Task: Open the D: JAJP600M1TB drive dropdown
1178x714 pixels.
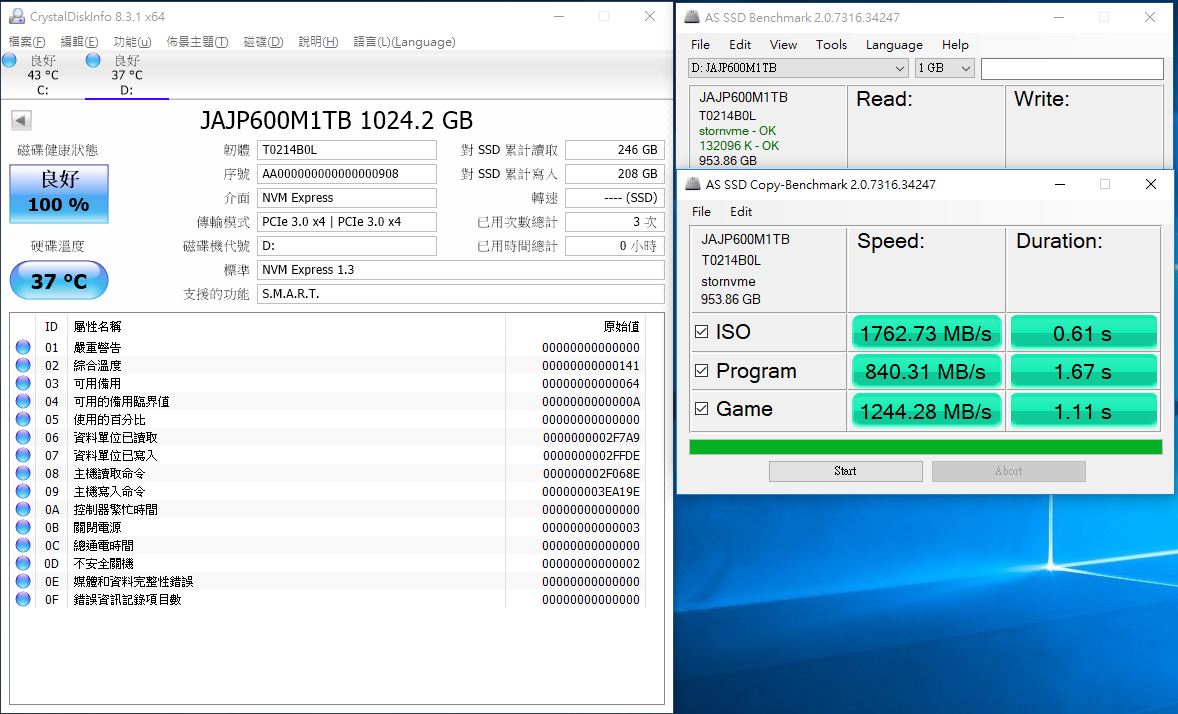Action: point(799,68)
